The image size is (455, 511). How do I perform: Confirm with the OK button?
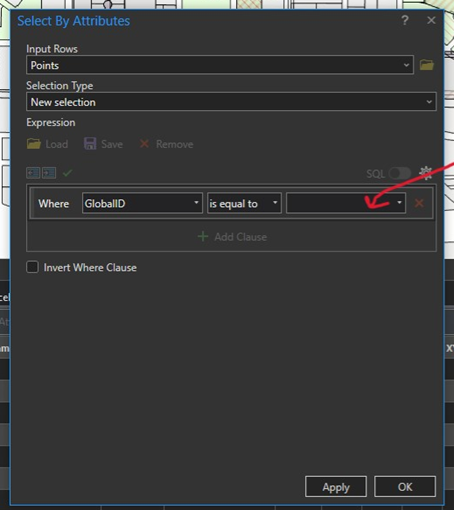click(x=405, y=487)
